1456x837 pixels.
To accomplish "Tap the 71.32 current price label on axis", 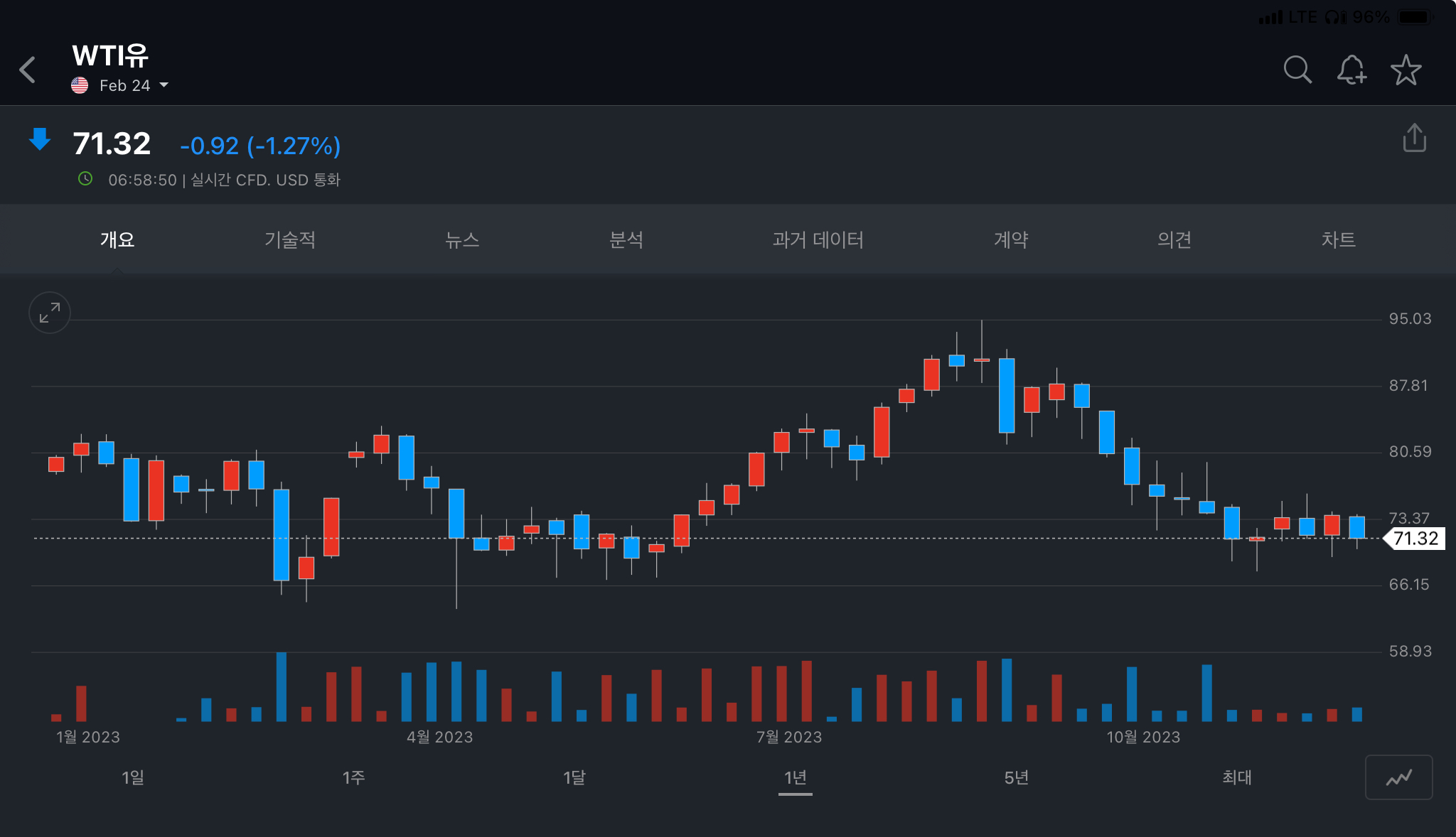I will [x=1415, y=539].
